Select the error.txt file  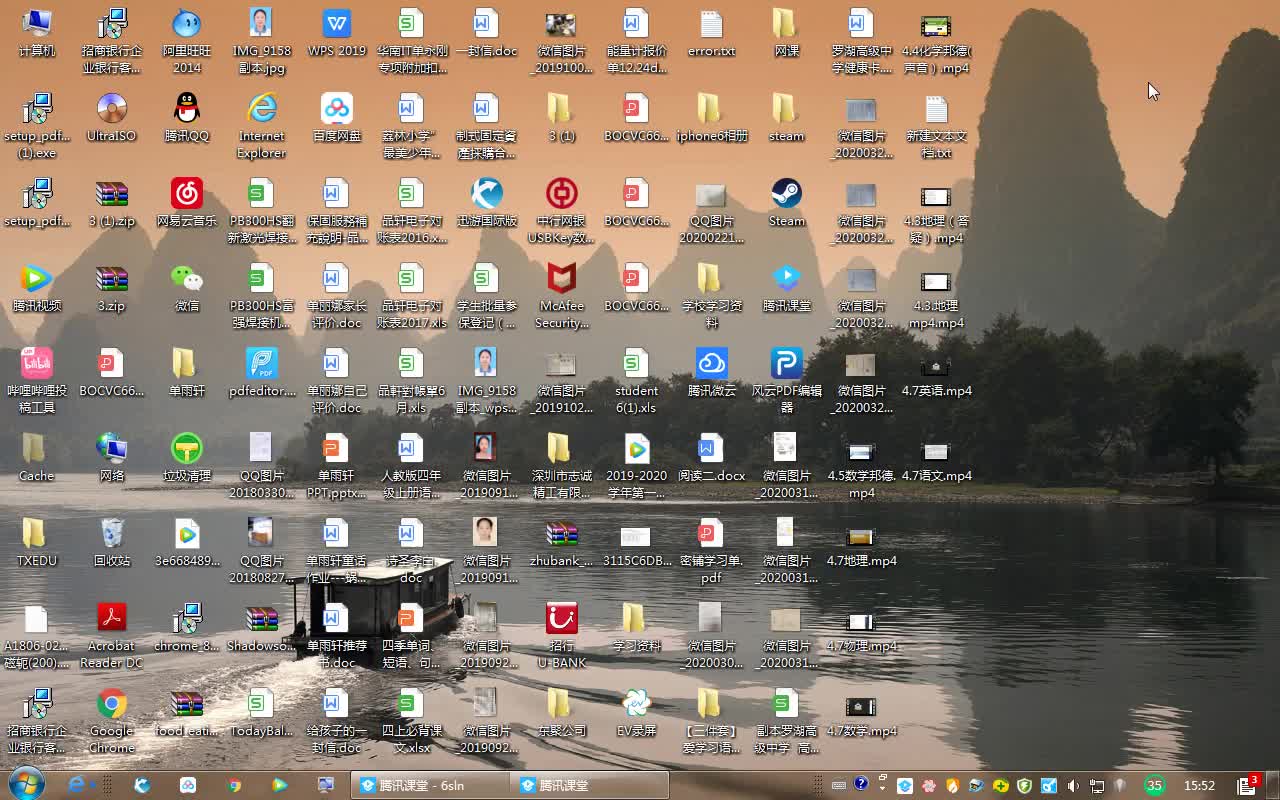(x=712, y=34)
